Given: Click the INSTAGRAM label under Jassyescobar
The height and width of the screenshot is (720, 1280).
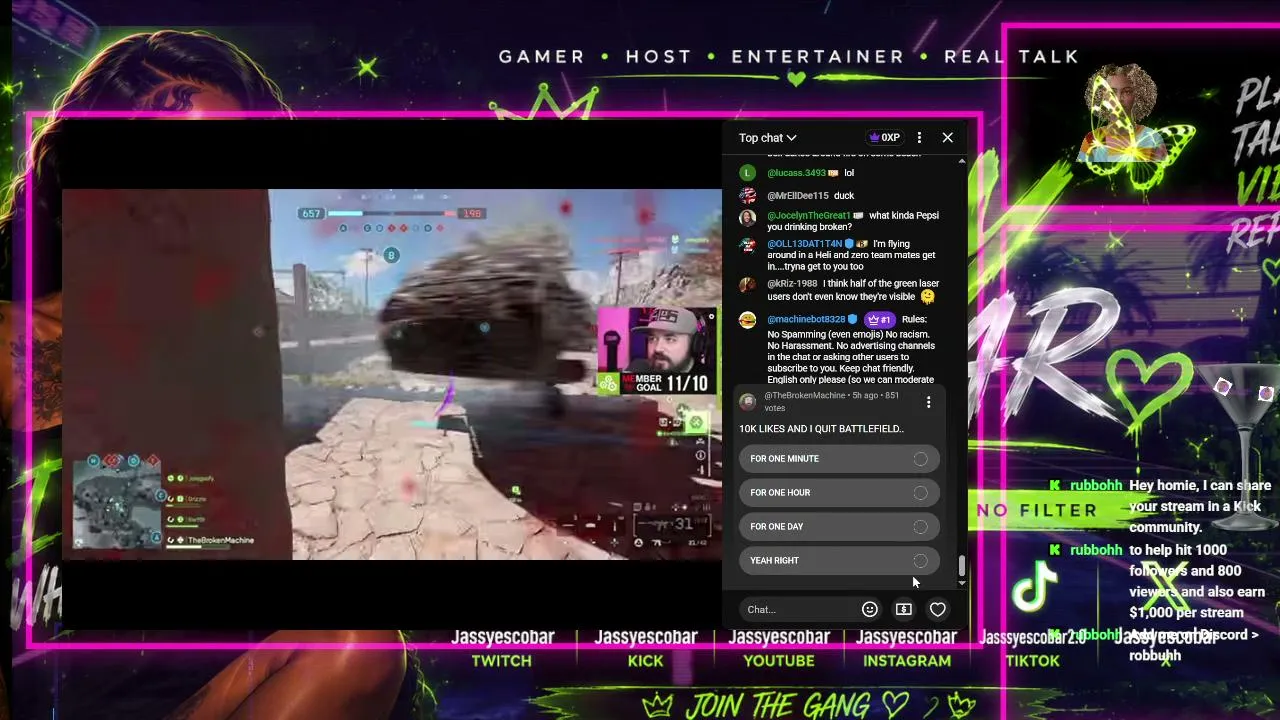Looking at the screenshot, I should click(x=907, y=661).
